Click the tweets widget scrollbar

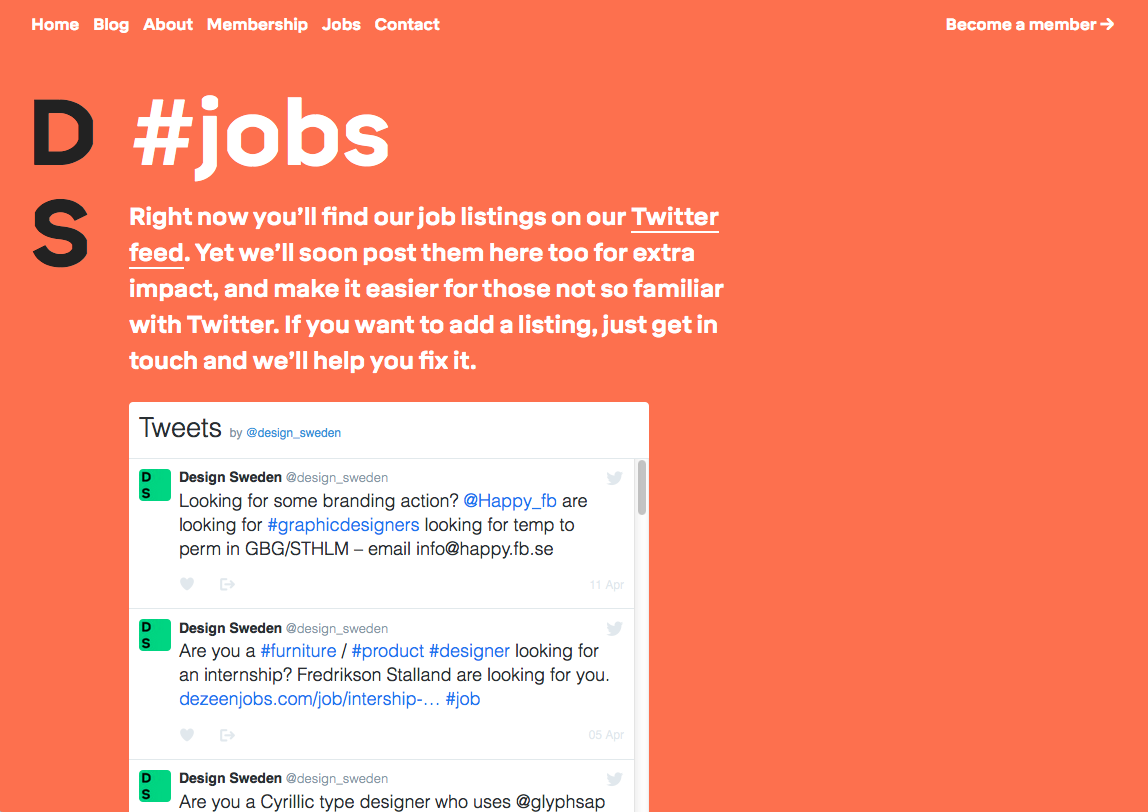(642, 487)
